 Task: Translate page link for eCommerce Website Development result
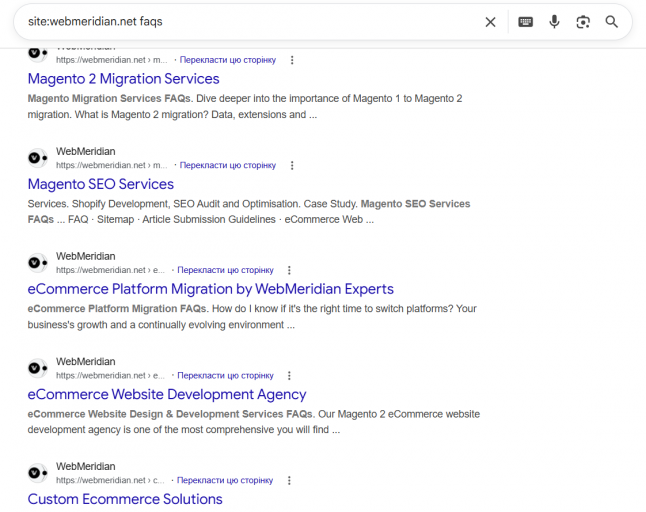click(225, 376)
